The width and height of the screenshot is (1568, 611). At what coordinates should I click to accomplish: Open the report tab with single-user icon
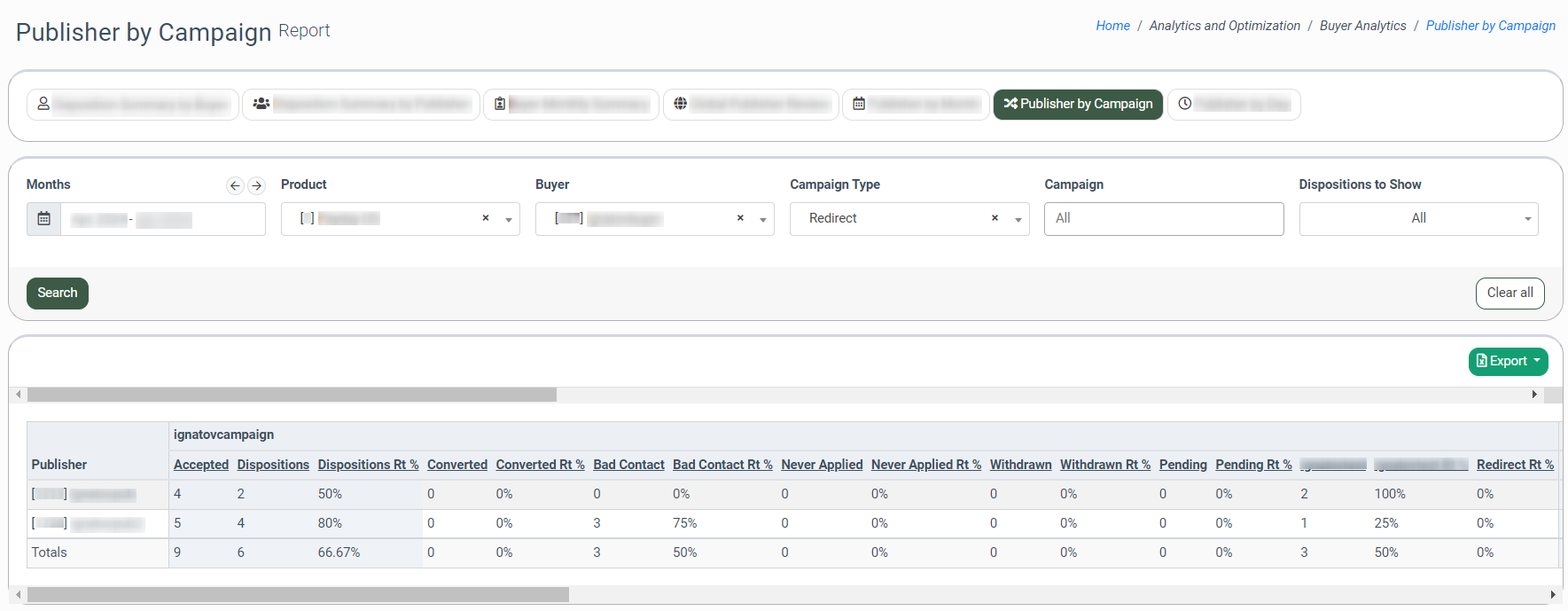[x=132, y=105]
